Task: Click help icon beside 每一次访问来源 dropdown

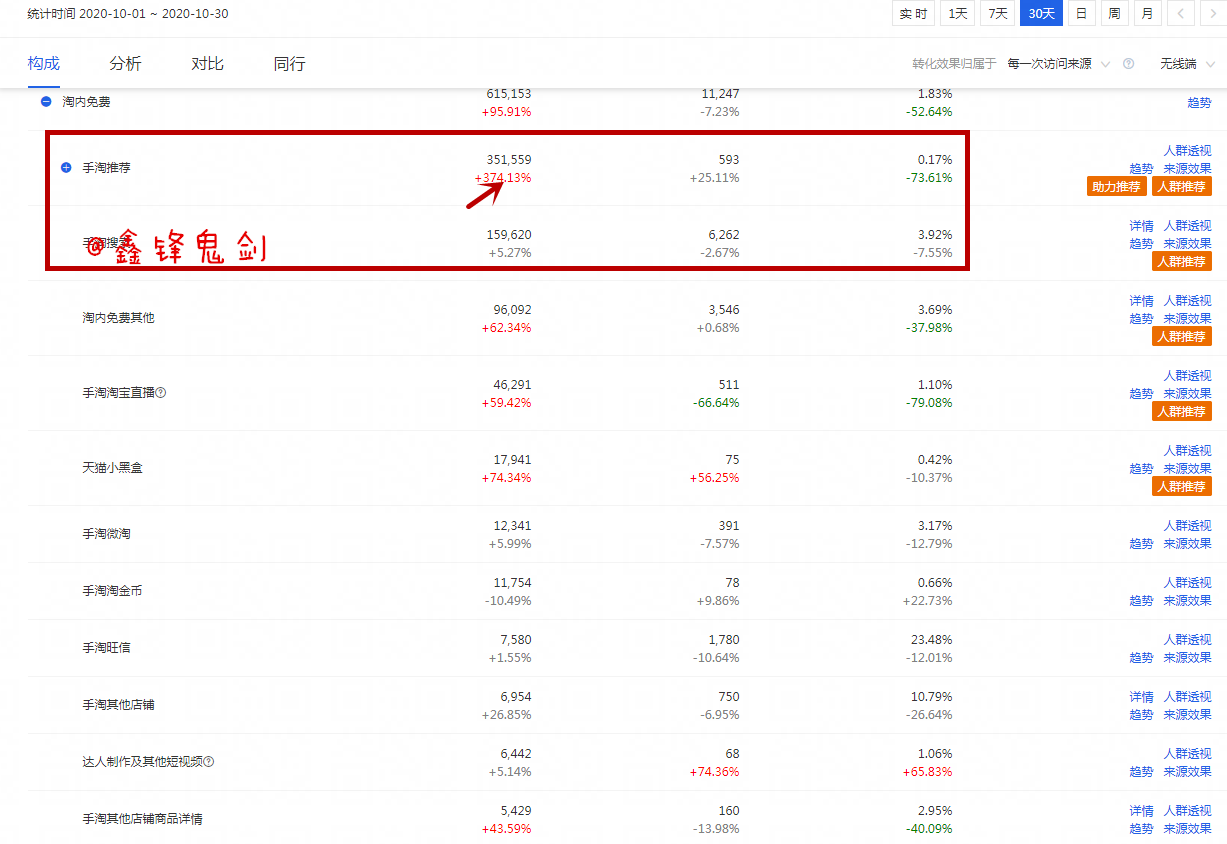Action: tap(1128, 64)
